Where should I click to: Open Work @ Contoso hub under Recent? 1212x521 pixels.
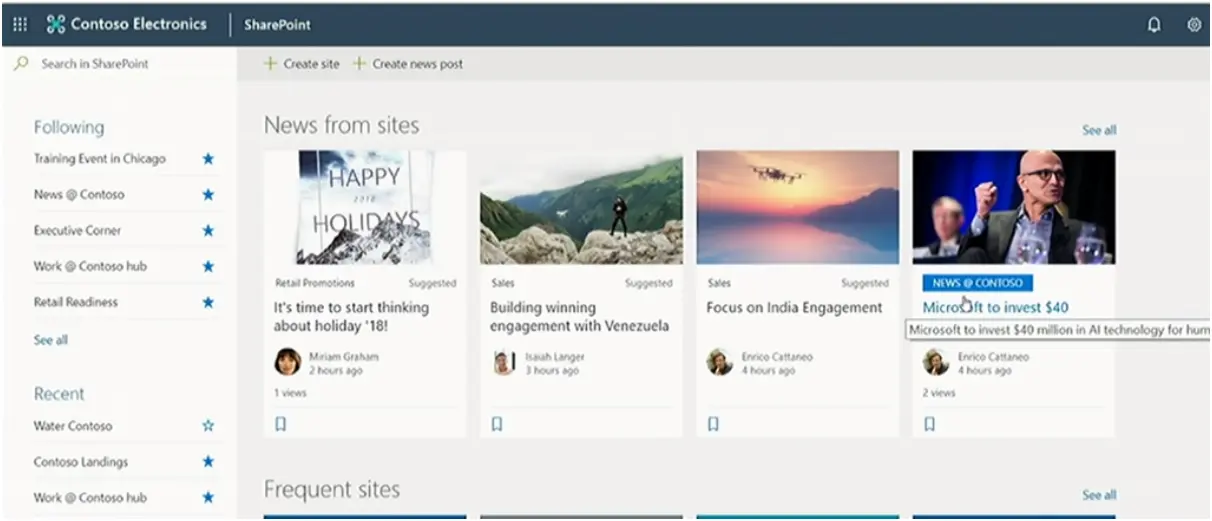point(90,497)
